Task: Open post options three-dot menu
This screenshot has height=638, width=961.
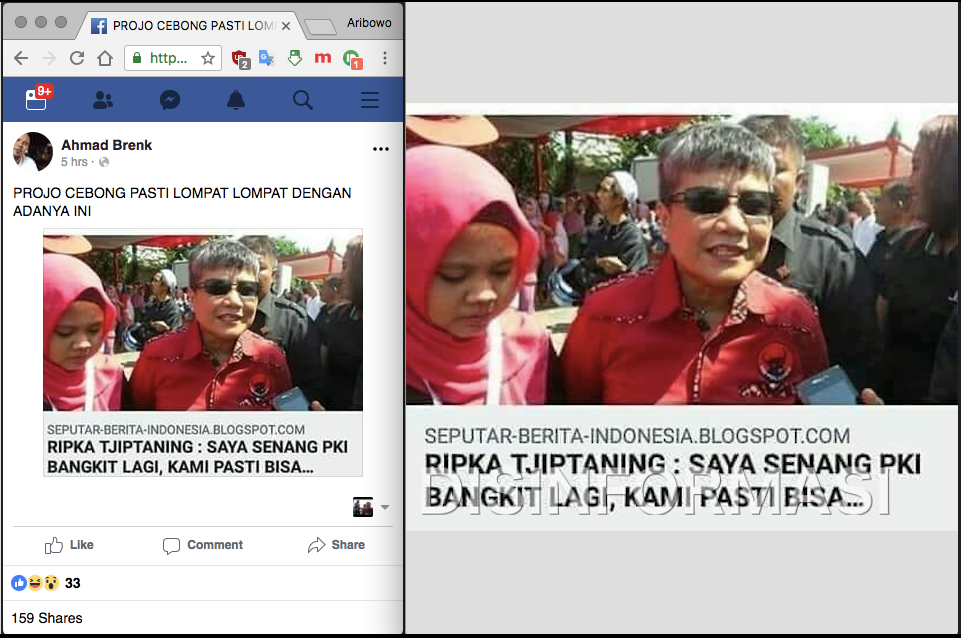Action: pos(381,149)
